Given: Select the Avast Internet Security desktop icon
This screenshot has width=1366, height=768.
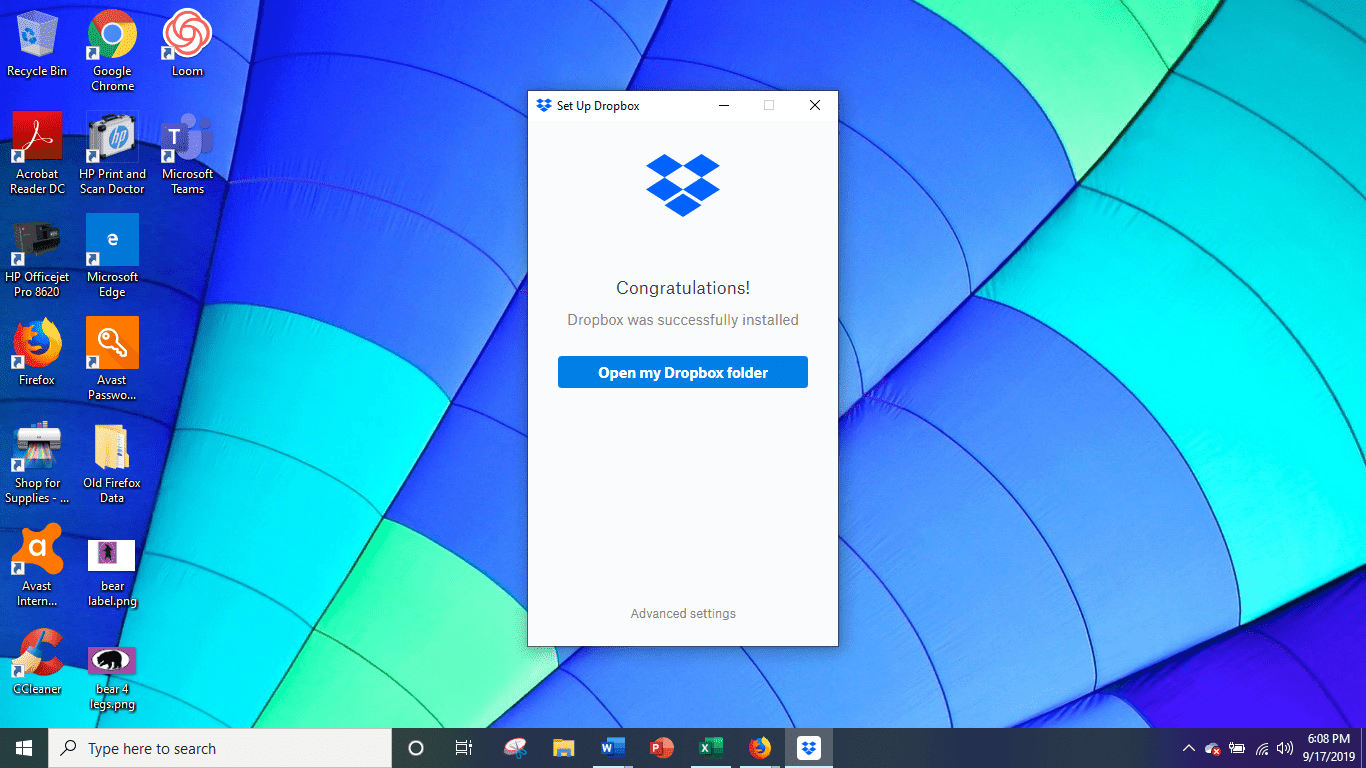Looking at the screenshot, I should point(37,566).
